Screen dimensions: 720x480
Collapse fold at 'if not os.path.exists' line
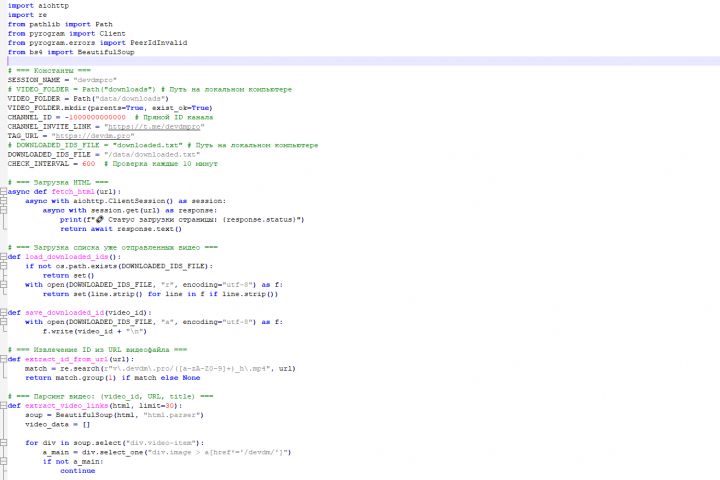4,266
